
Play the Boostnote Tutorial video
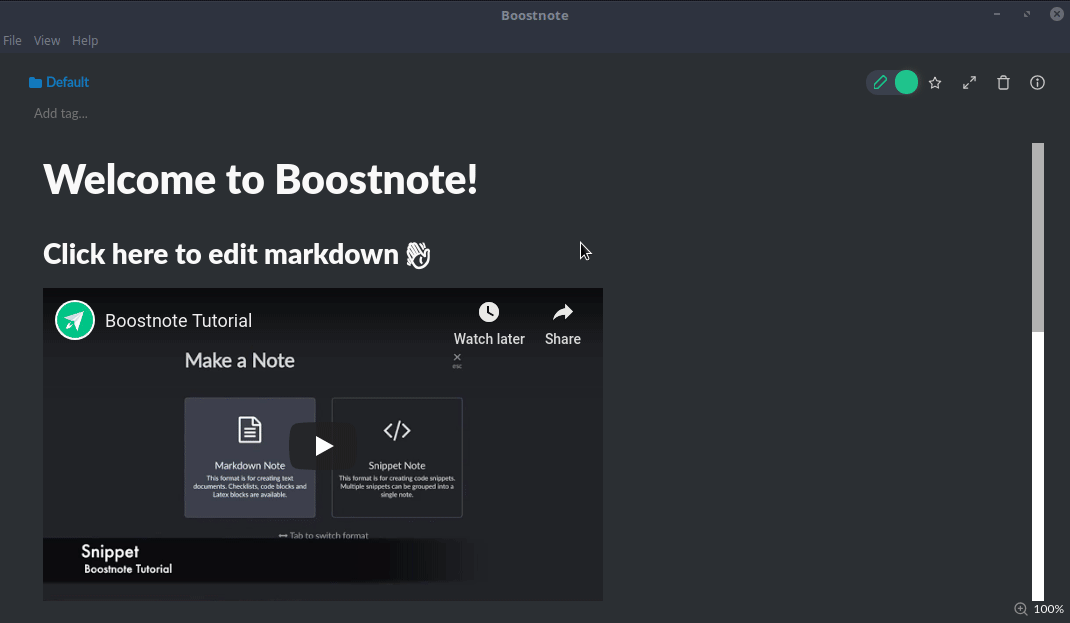pos(323,446)
